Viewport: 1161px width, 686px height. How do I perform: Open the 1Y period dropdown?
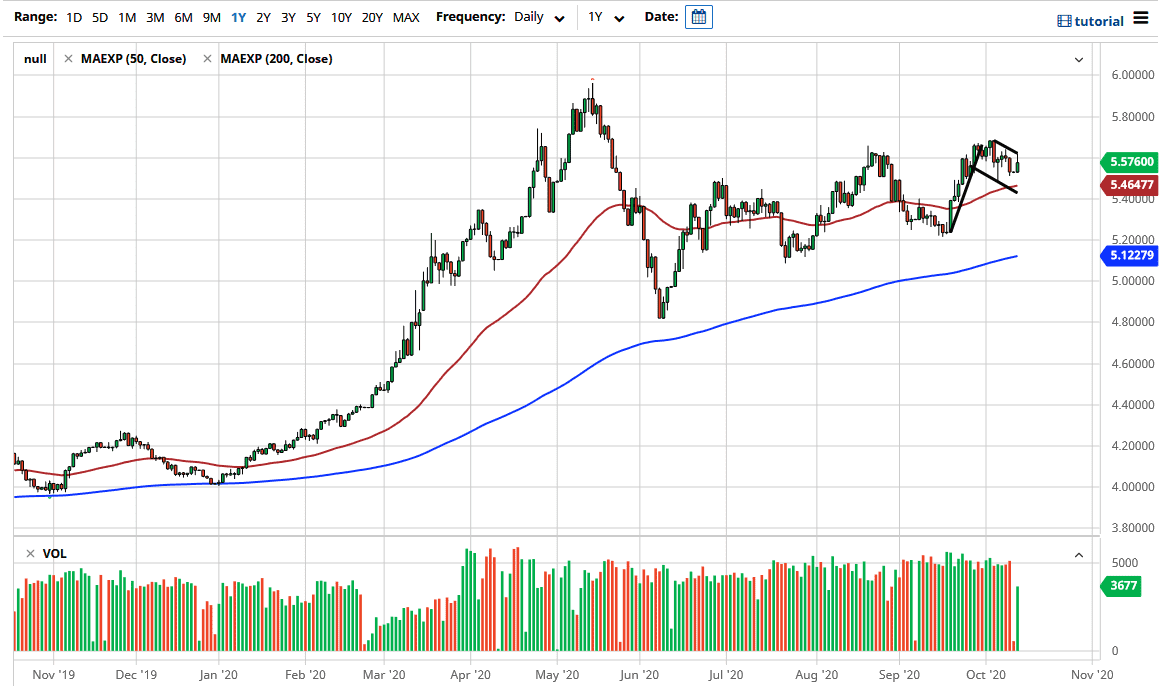point(607,17)
